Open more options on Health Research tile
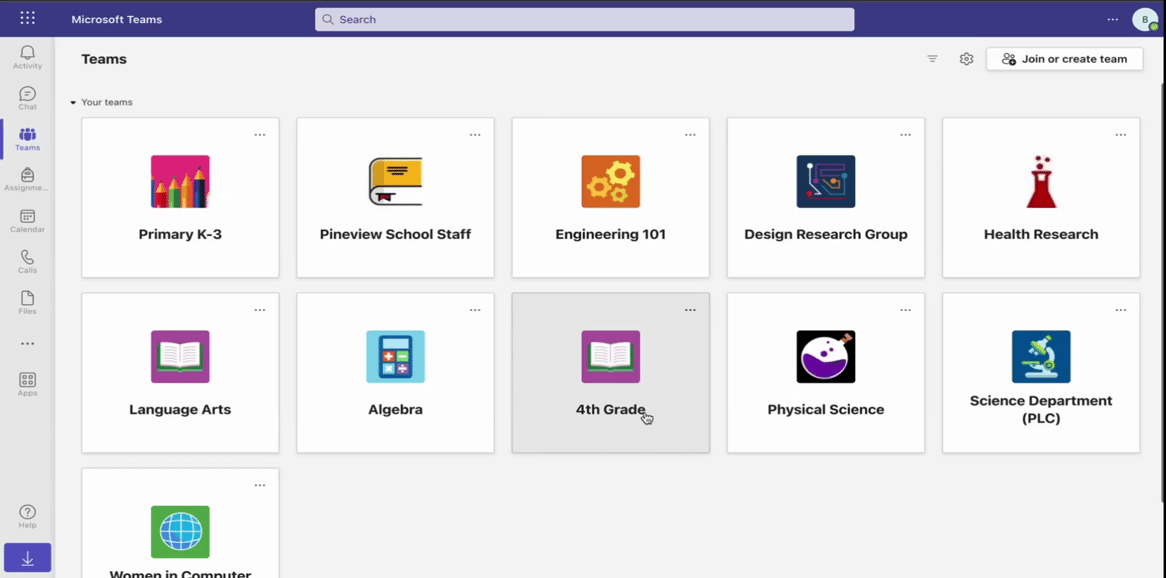This screenshot has height=578, width=1166. pos(1121,135)
